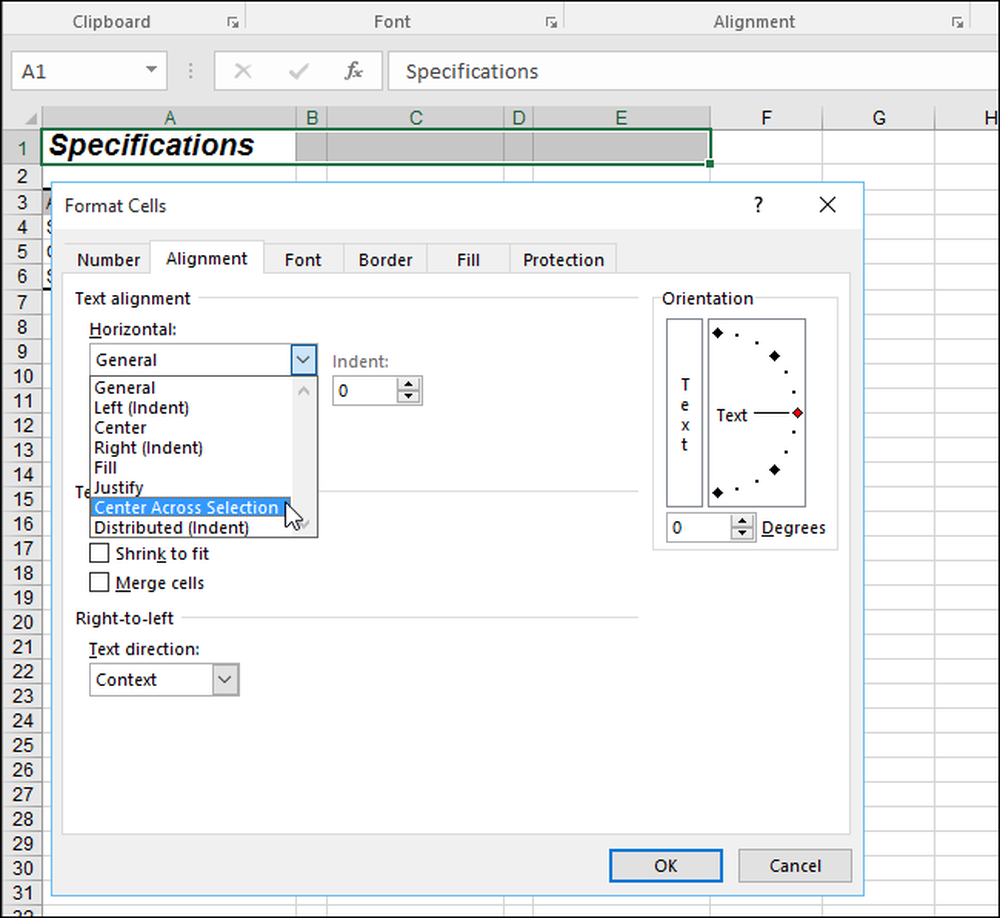Decrease Degrees with down spinner arrow
Viewport: 1000px width, 918px height.
click(x=742, y=534)
